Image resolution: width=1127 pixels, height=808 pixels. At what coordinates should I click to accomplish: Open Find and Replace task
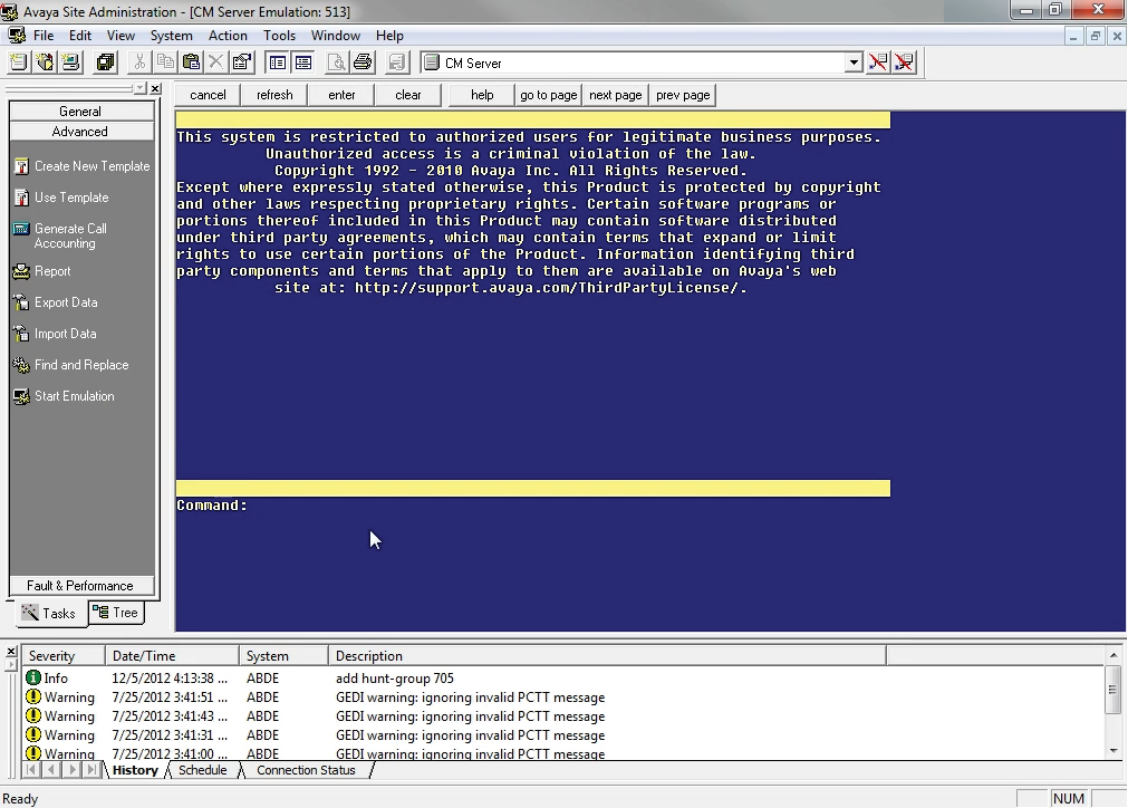(x=71, y=364)
